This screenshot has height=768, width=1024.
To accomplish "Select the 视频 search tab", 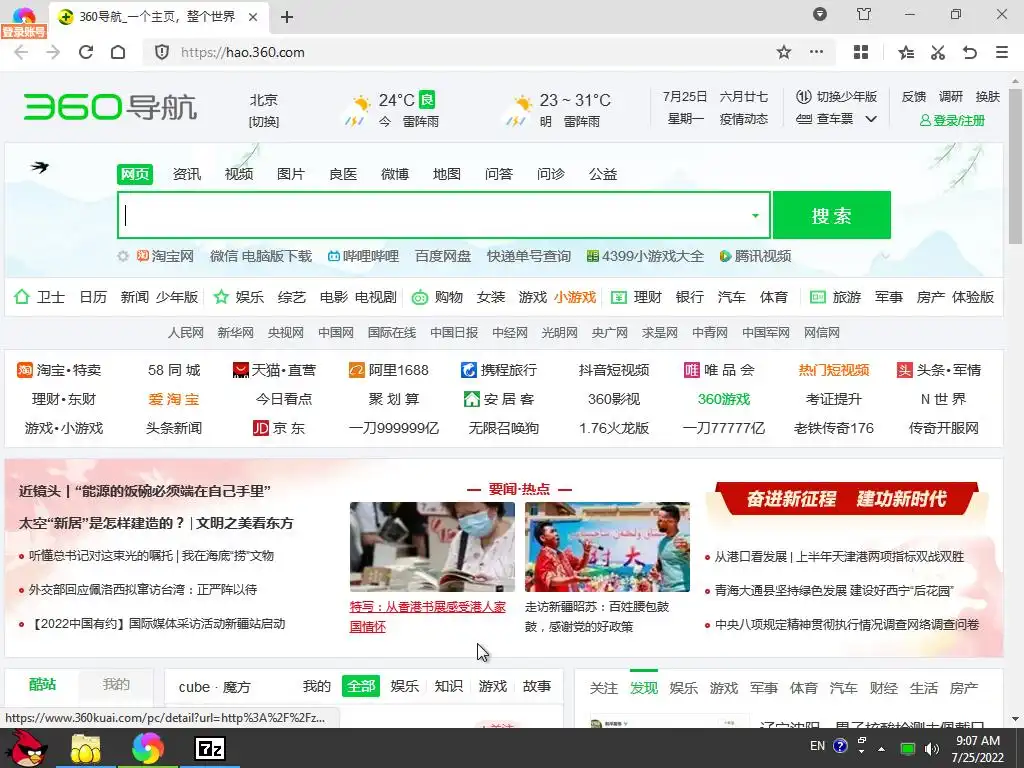I will [x=239, y=174].
